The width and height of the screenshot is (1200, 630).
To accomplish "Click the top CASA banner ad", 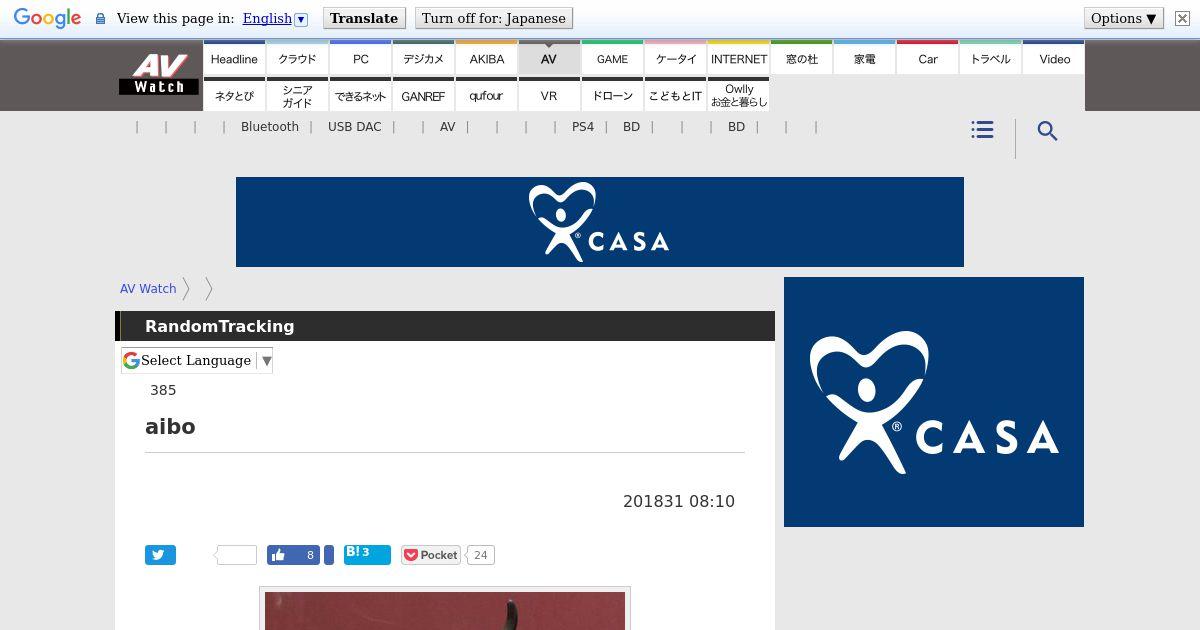I will (x=600, y=222).
